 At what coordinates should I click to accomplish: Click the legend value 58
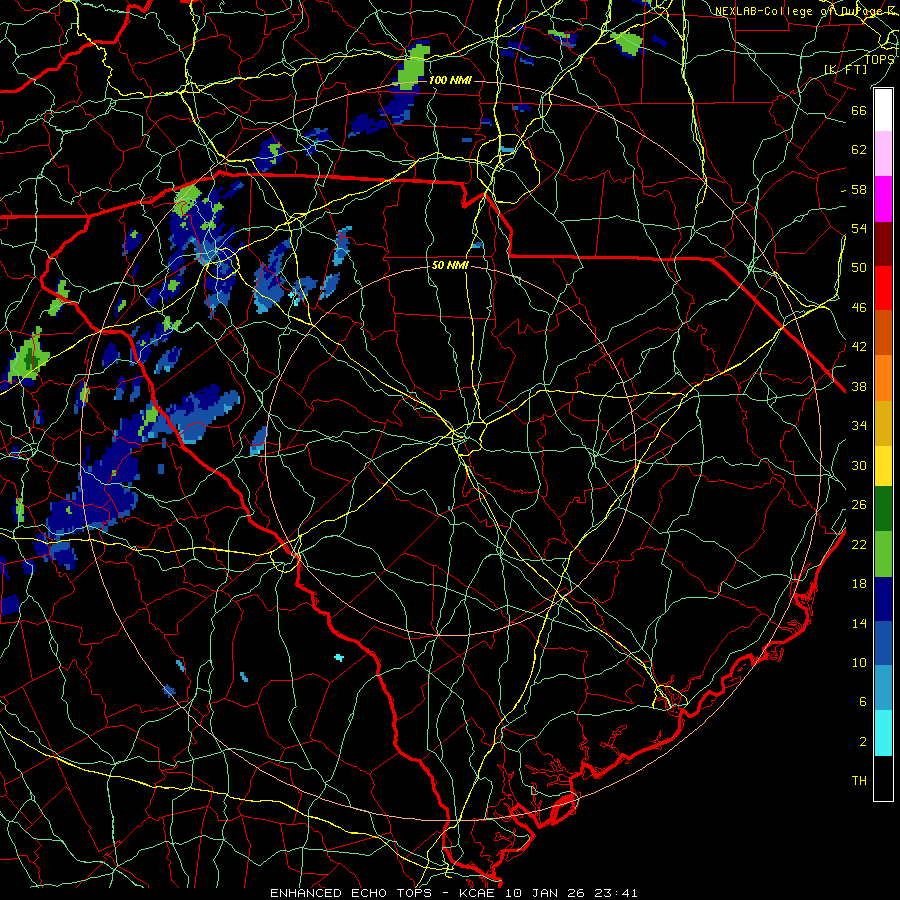pyautogui.click(x=859, y=189)
